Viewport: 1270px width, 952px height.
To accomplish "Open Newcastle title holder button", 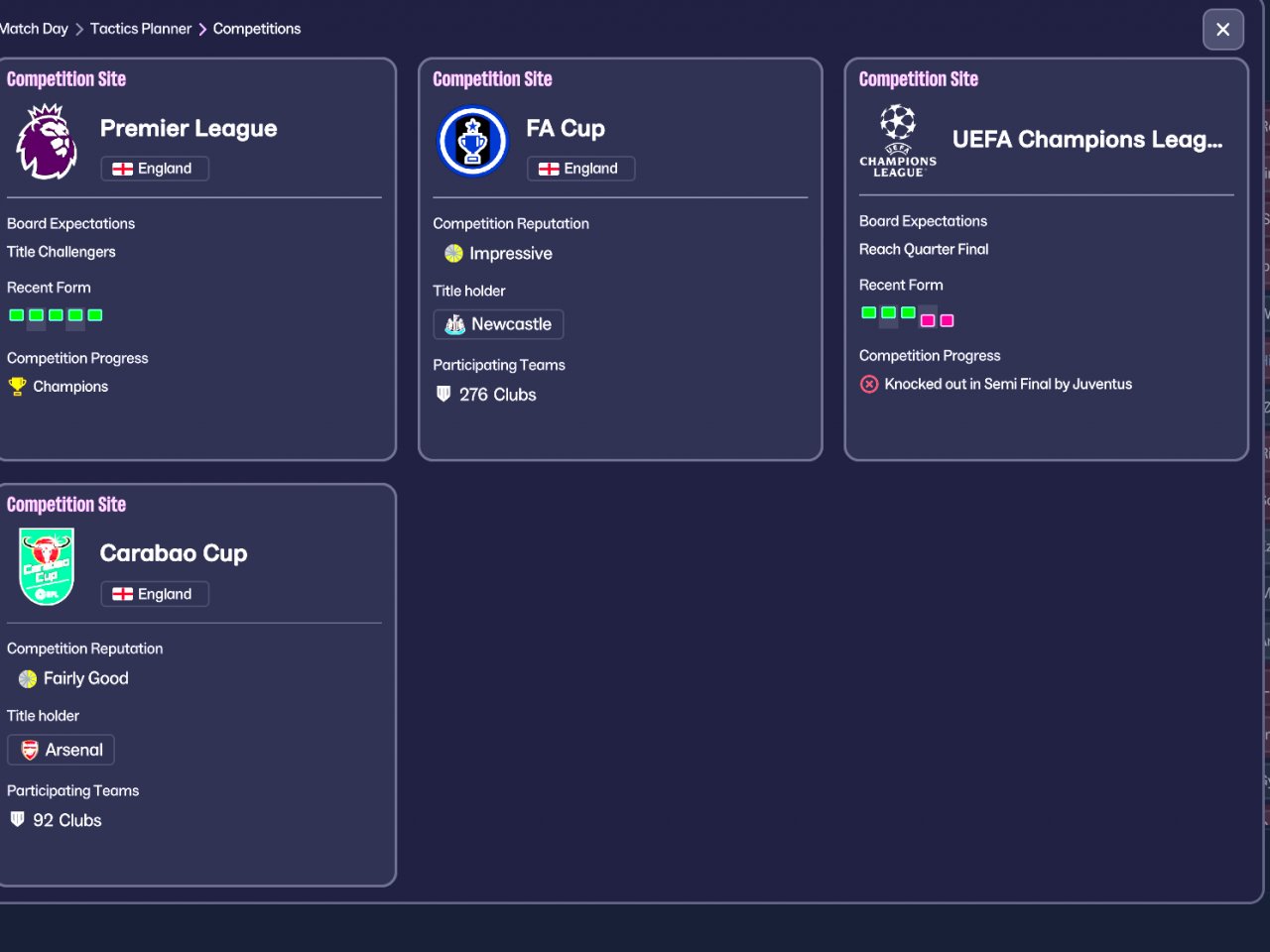I will click(498, 324).
